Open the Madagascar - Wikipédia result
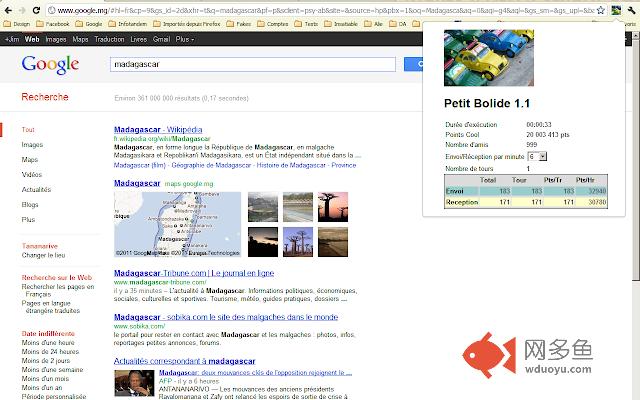 [158, 130]
